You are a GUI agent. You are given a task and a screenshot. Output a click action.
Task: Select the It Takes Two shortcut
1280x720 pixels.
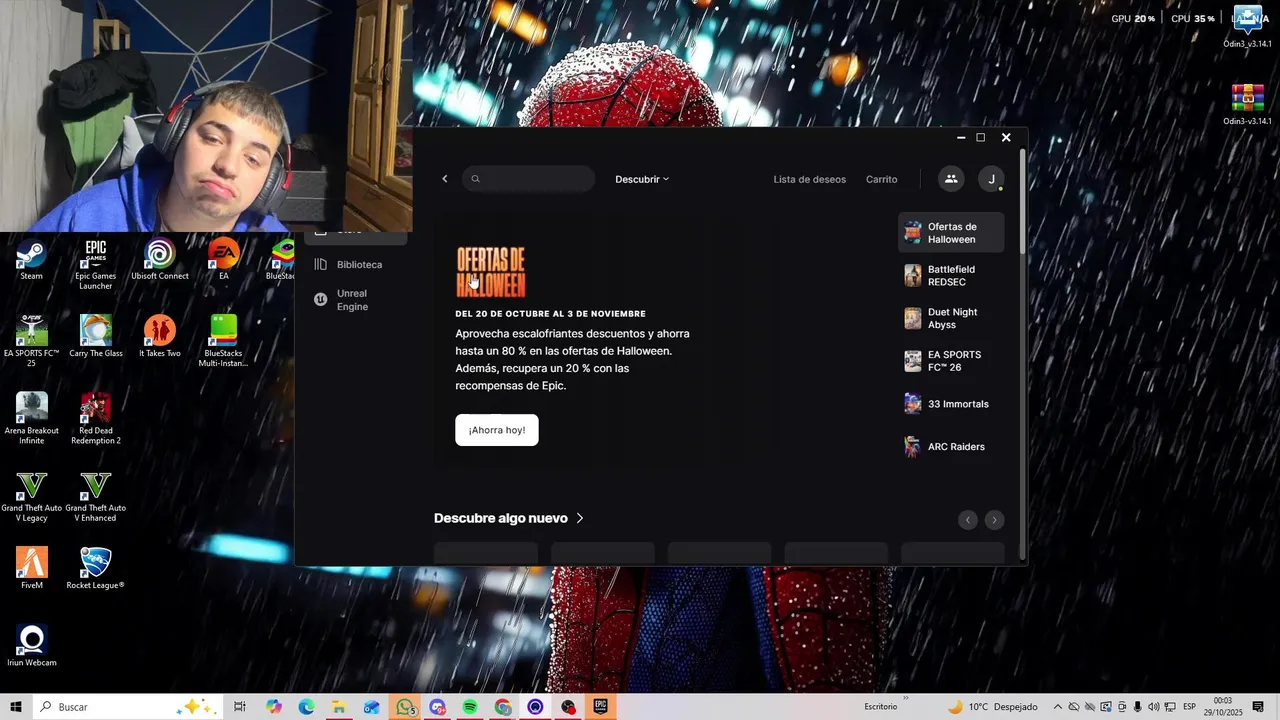click(160, 337)
